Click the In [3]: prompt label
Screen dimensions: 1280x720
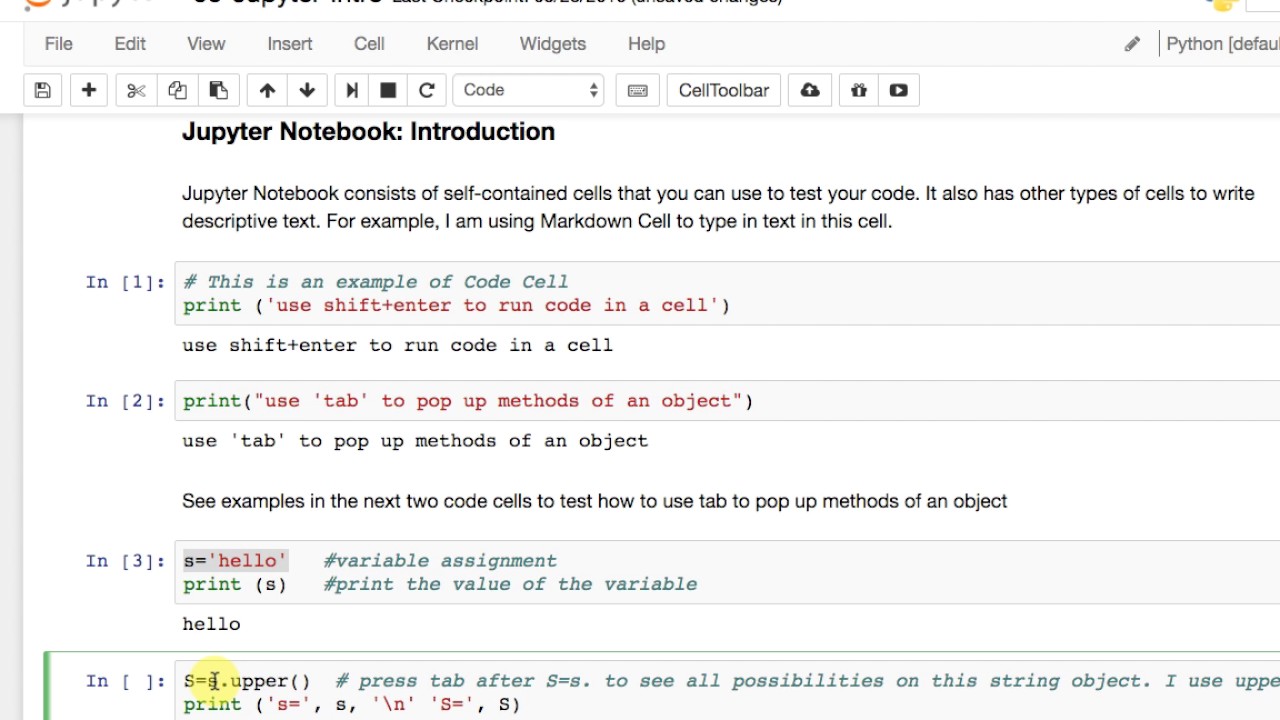click(x=125, y=561)
